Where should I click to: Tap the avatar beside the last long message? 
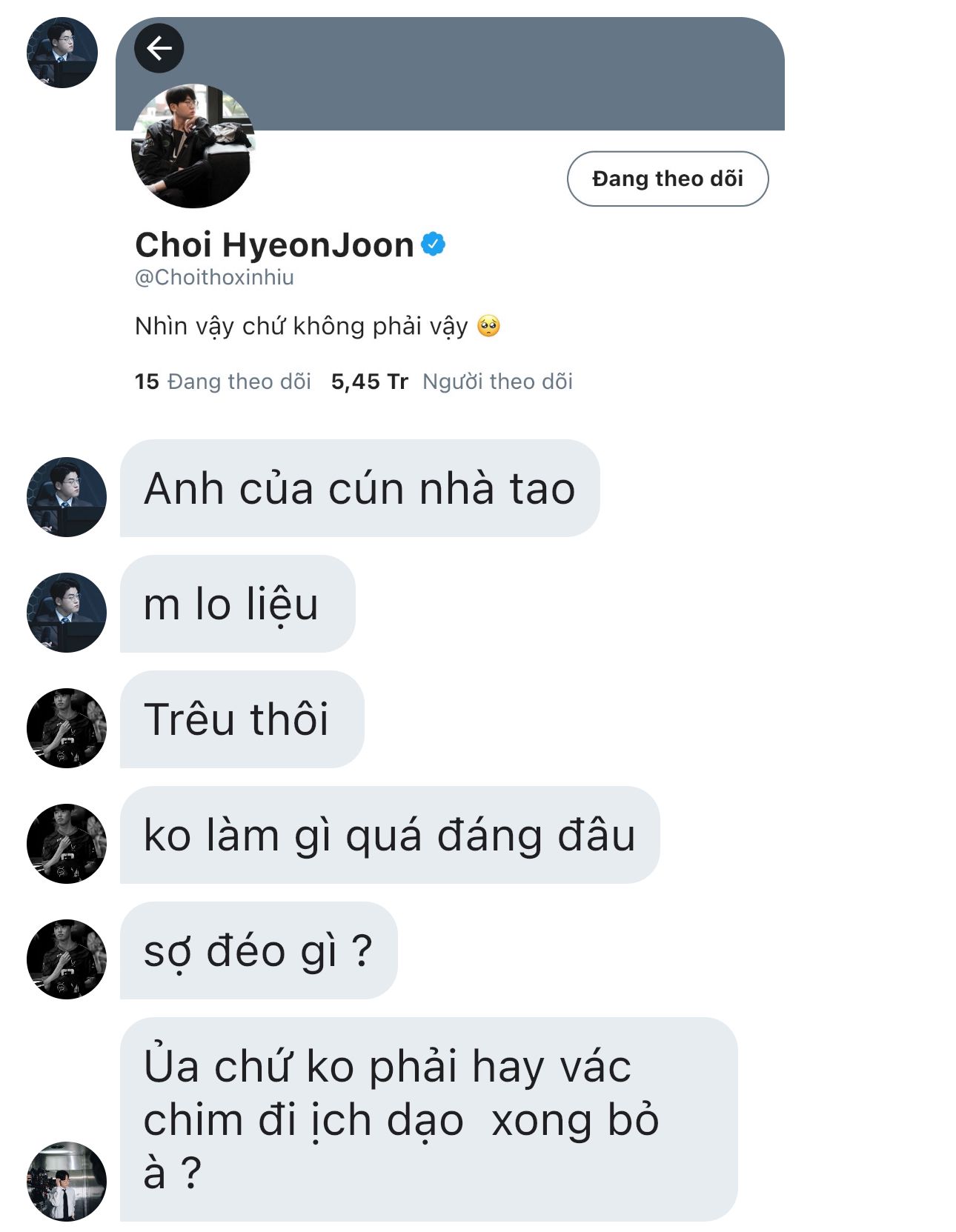point(67,1182)
